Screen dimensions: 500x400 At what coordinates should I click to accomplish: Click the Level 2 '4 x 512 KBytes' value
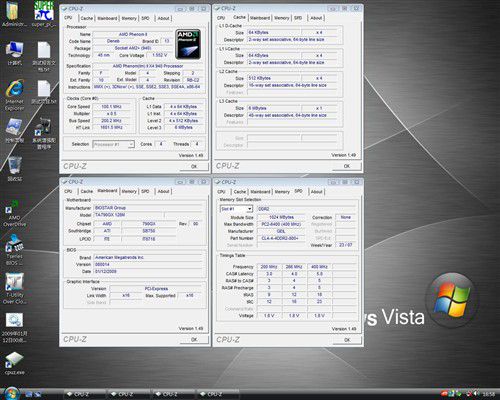pyautogui.click(x=183, y=121)
